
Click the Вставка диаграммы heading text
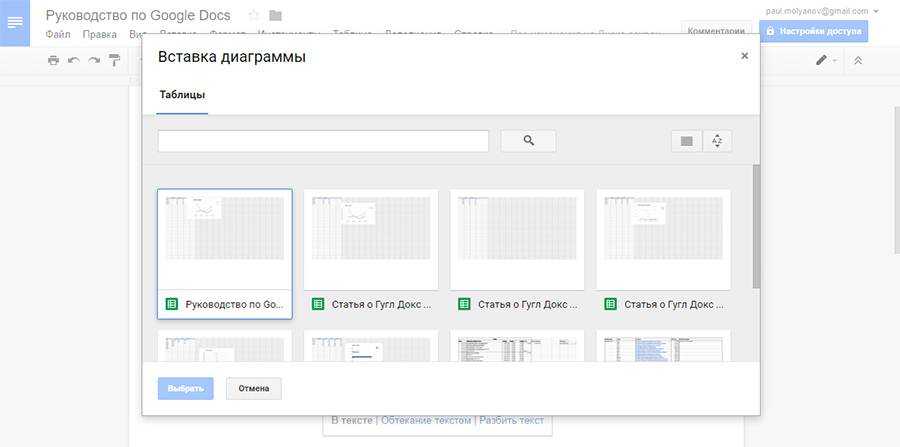point(231,57)
